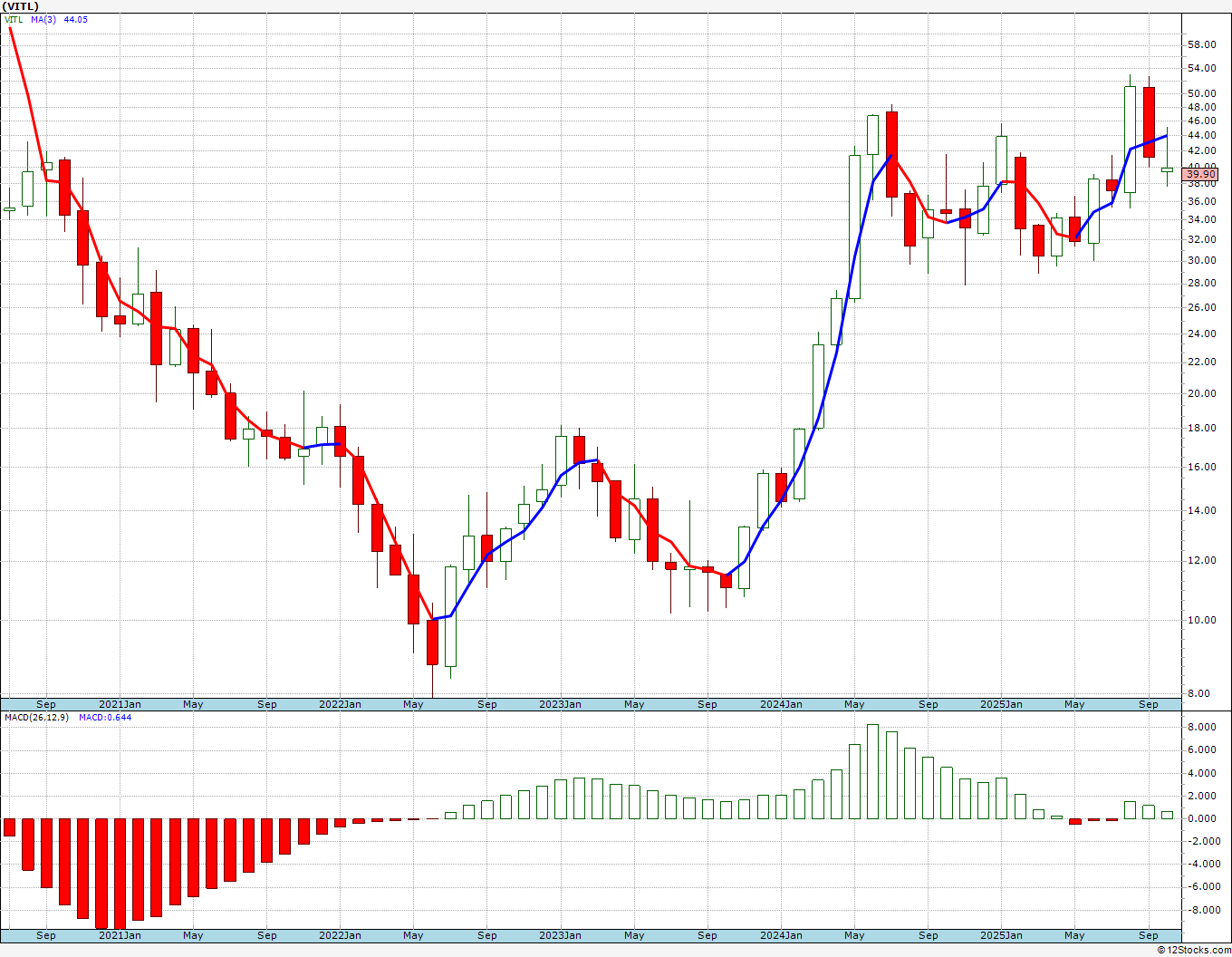
Task: Select the 50.00 price axis label
Action: pos(1201,93)
